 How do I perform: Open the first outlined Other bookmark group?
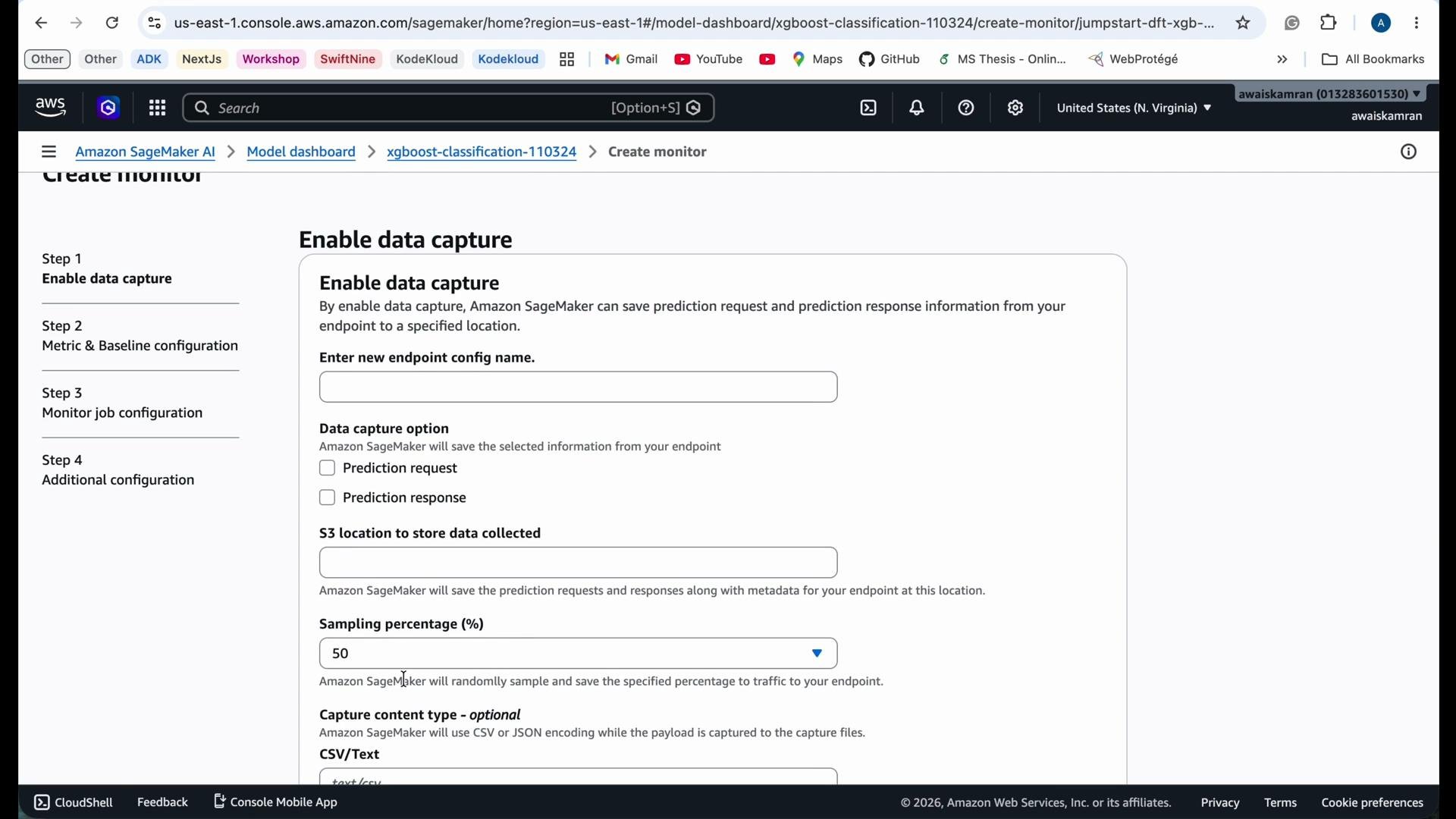tap(47, 59)
